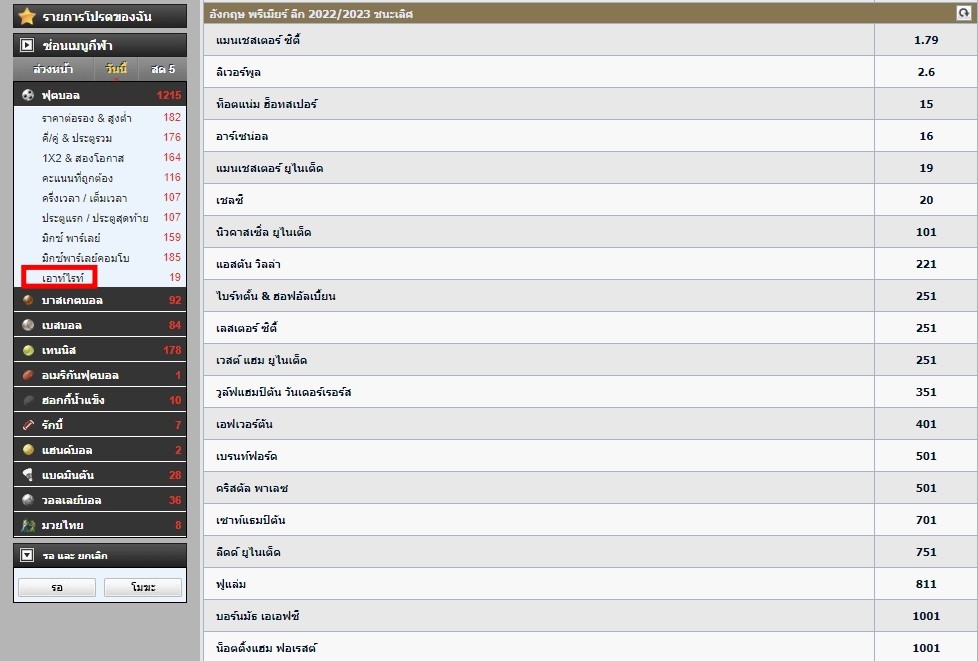The height and width of the screenshot is (661, 978).
Task: Select the American football icon
Action: pos(28,376)
